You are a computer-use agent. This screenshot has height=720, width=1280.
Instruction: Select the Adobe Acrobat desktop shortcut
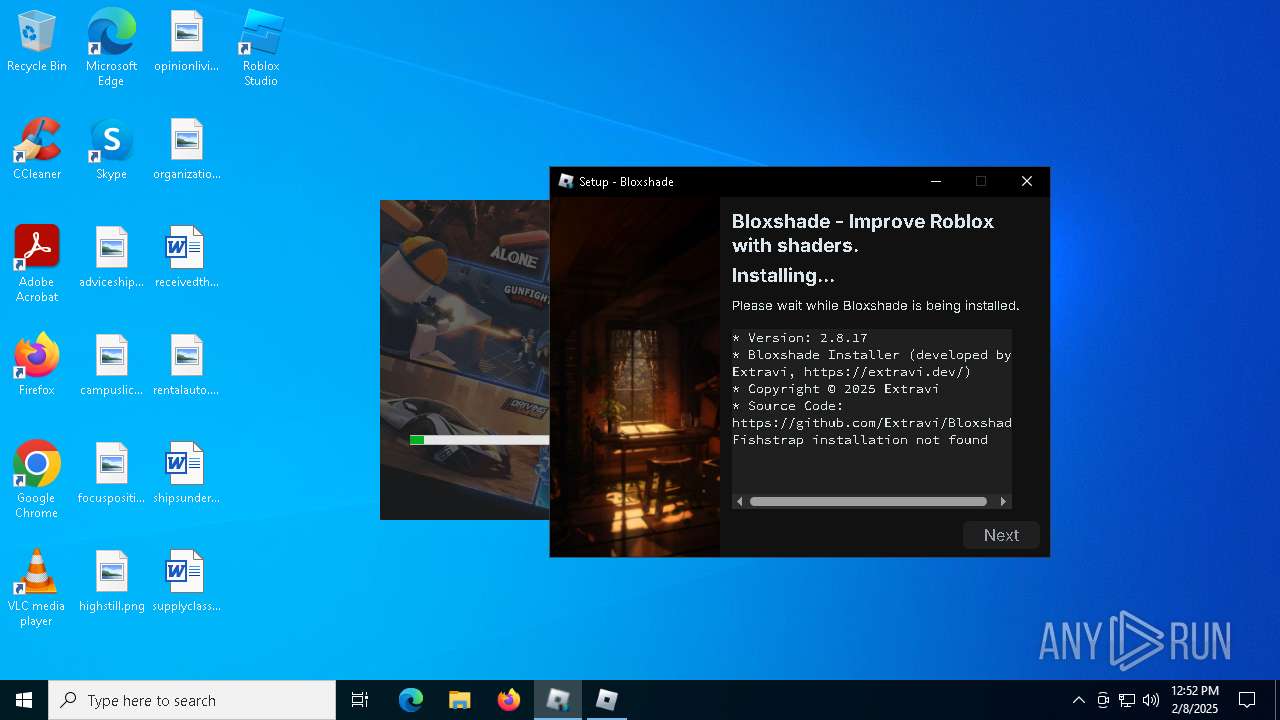(37, 262)
